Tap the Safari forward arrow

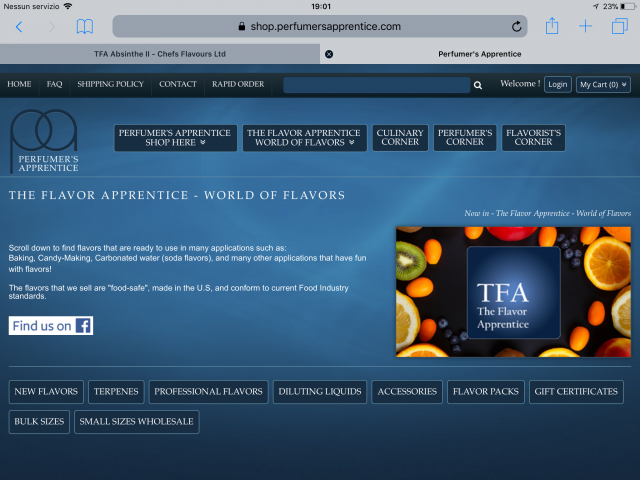52,27
